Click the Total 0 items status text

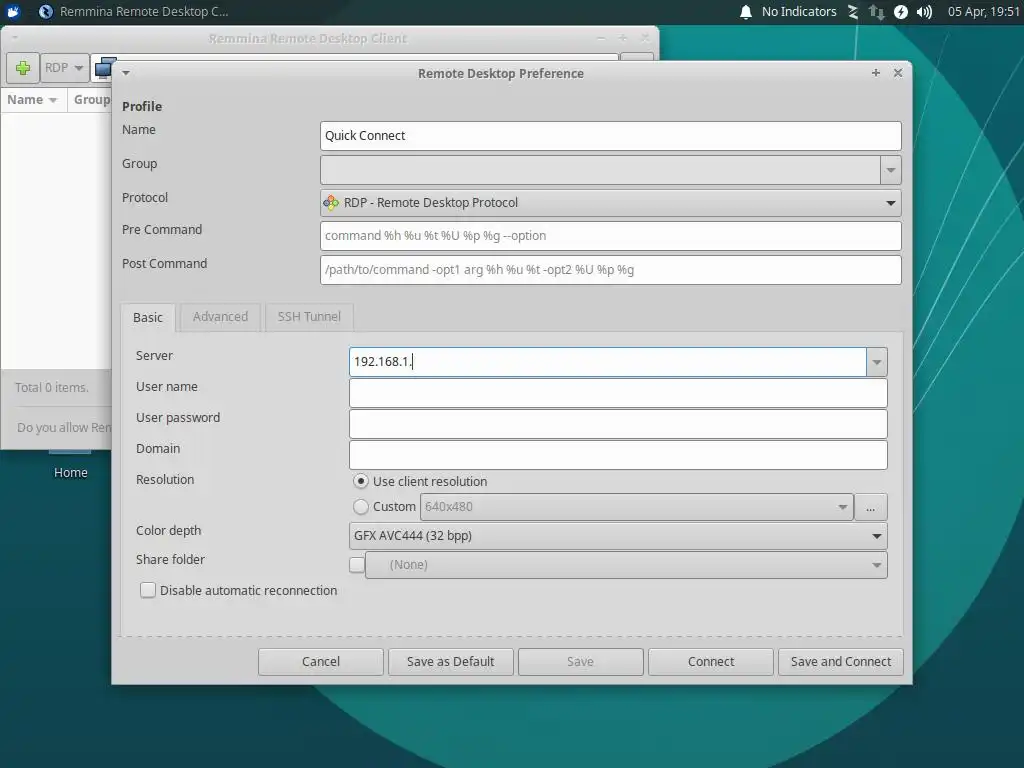(x=52, y=387)
